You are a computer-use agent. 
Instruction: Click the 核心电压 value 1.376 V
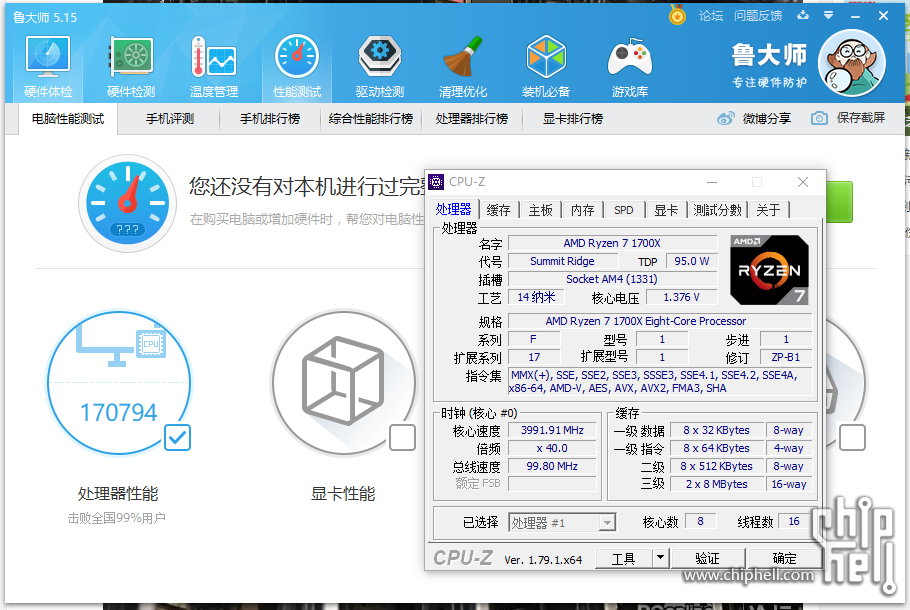[x=682, y=297]
